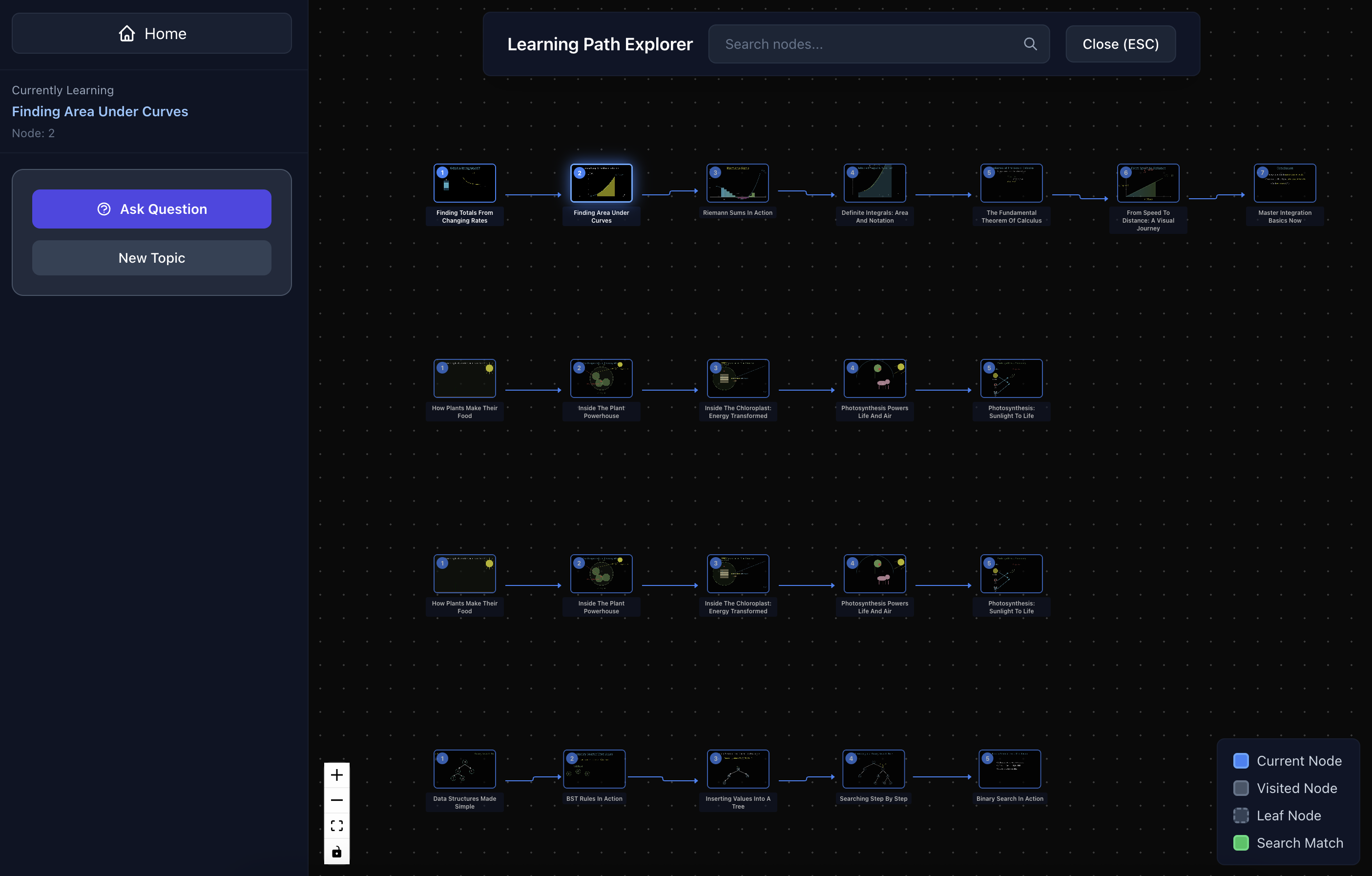The width and height of the screenshot is (1372, 876).
Task: Click the Home button with house icon
Action: 151,34
